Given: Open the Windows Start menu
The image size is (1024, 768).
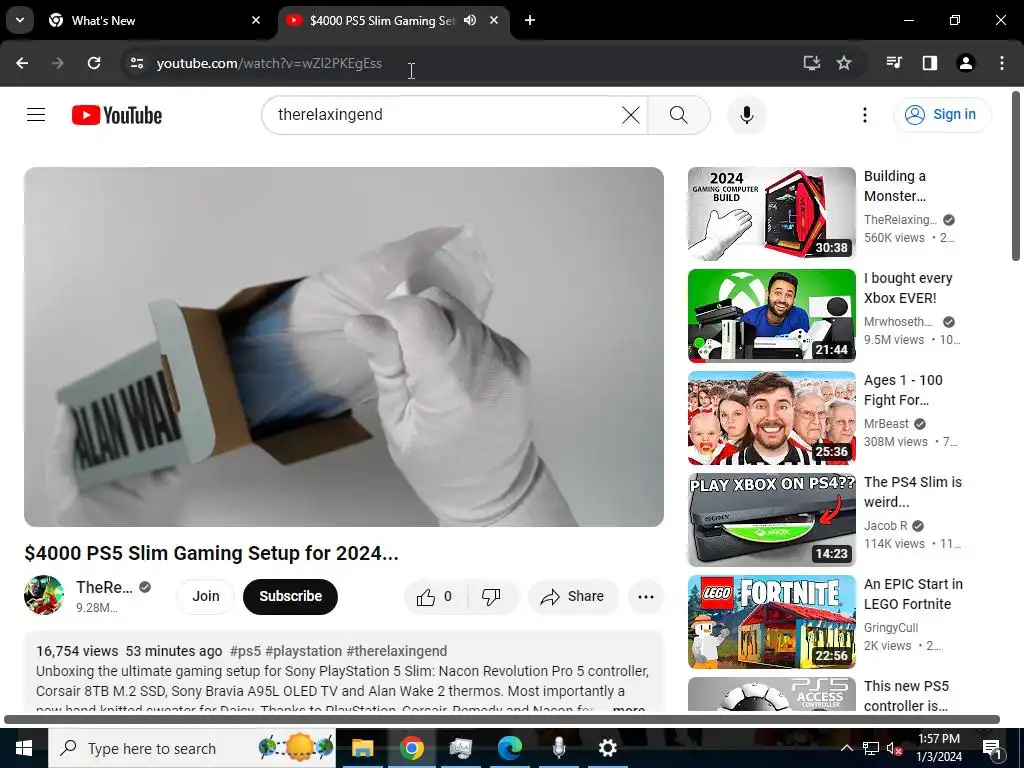Looking at the screenshot, I should [x=24, y=748].
